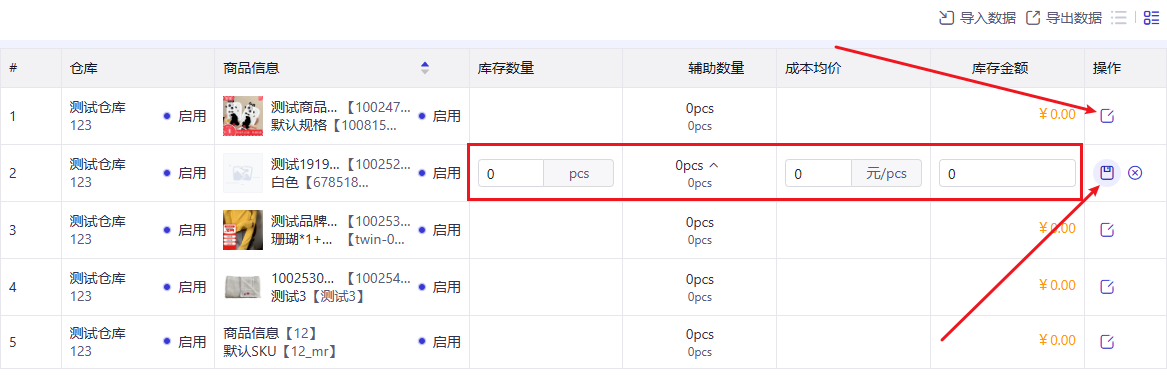Viewport: 1167px width, 378px height.
Task: Click 导出数据 export data button
Action: point(1064,18)
